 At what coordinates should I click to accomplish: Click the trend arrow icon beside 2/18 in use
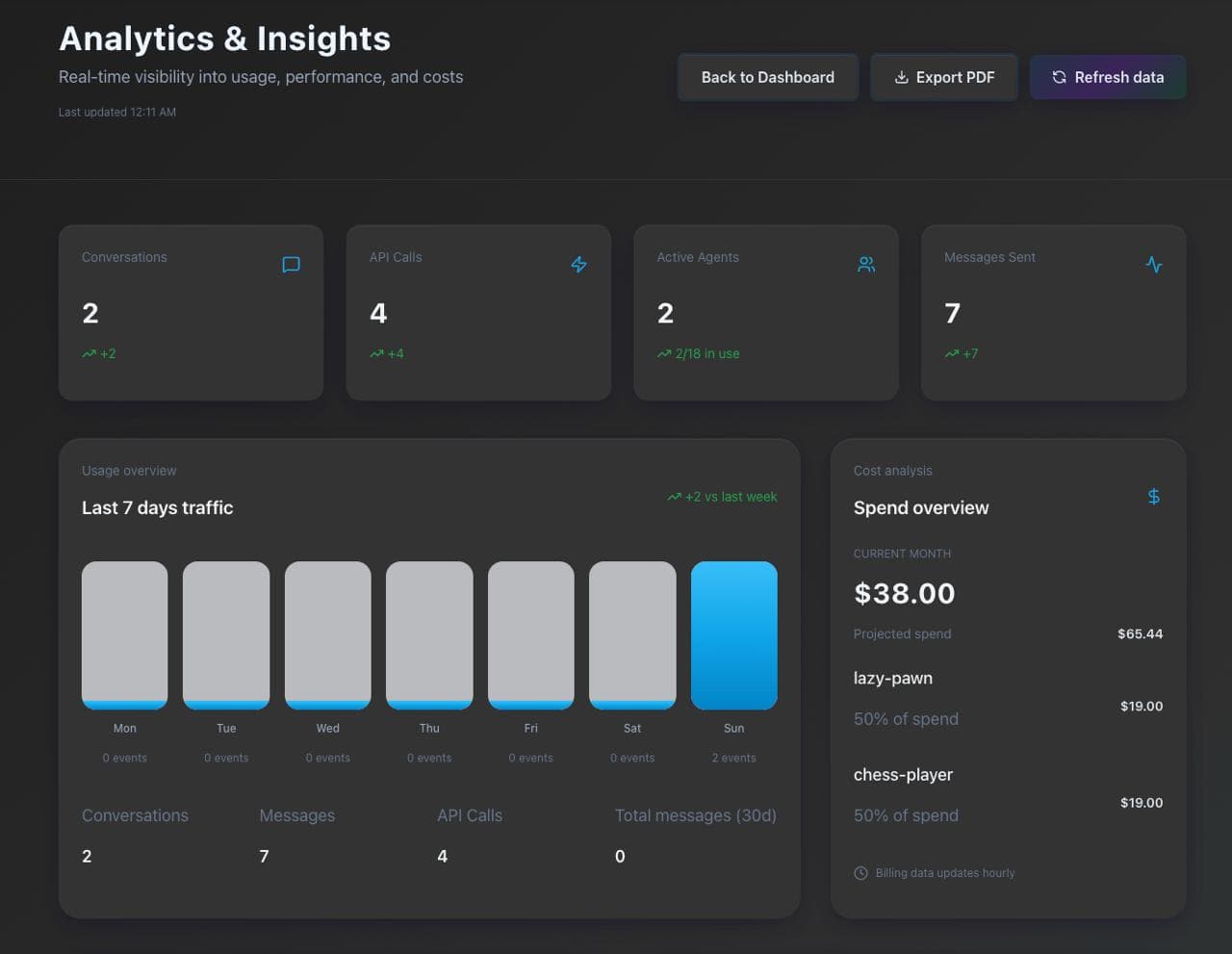[664, 354]
